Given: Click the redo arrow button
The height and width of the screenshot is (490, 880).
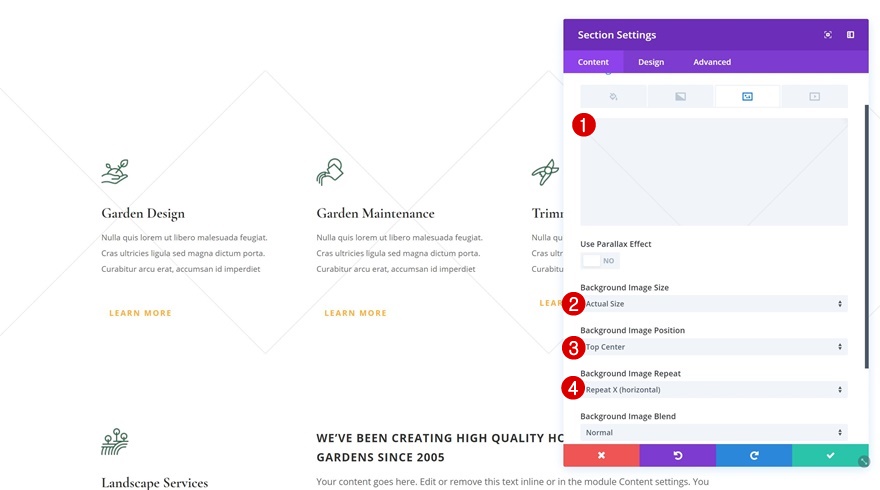Looking at the screenshot, I should (x=754, y=456).
